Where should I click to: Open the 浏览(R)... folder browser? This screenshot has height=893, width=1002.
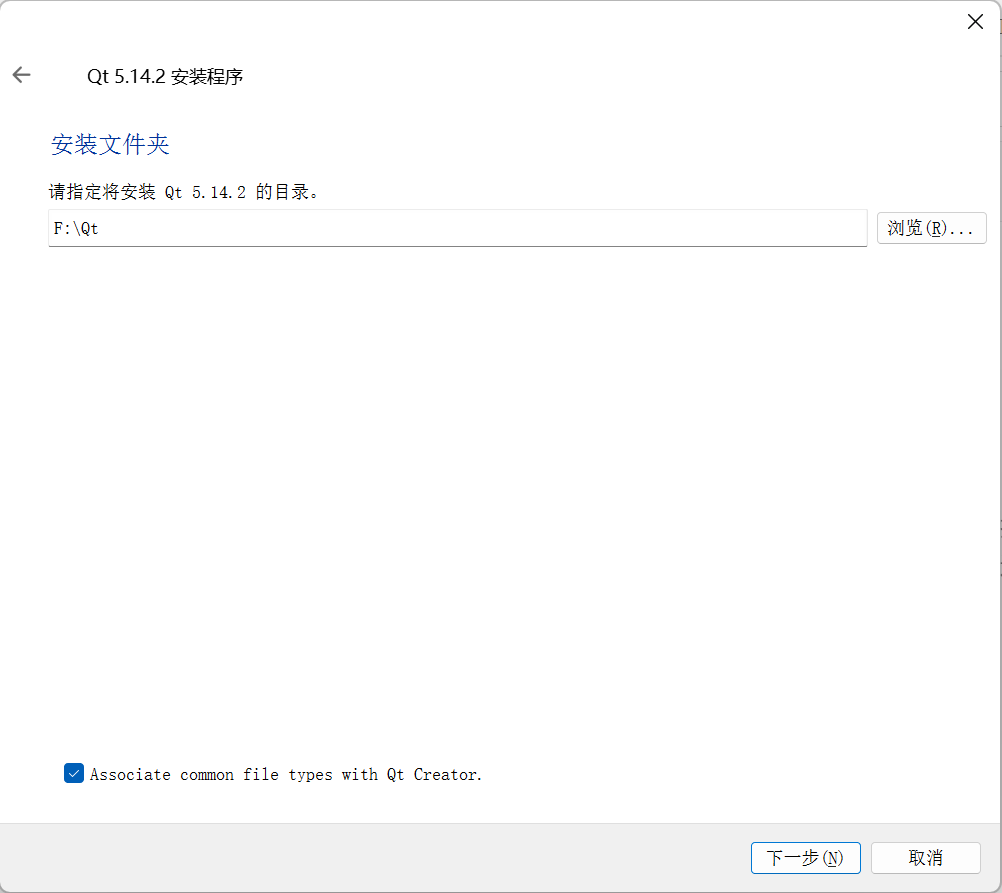(932, 228)
